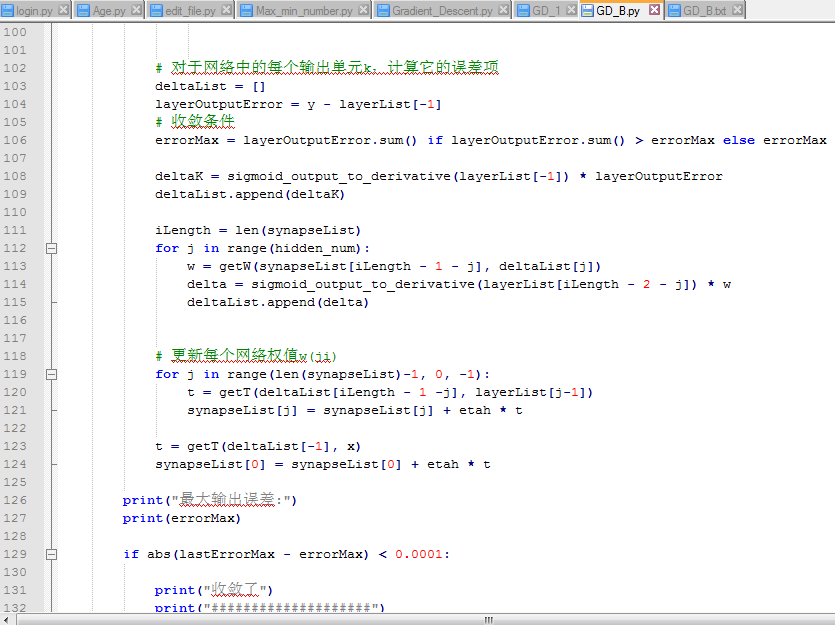The image size is (835, 625).
Task: Click the comment on line 118
Action: point(246,356)
